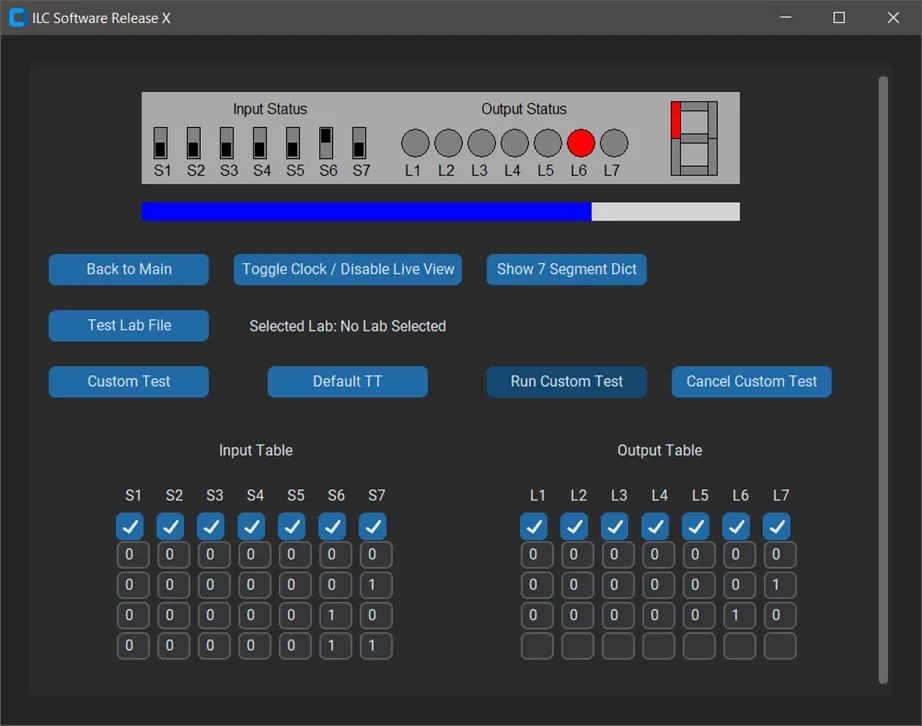The width and height of the screenshot is (922, 726).
Task: Uncheck the L7 column checkbox in Output Table
Action: coord(777,526)
